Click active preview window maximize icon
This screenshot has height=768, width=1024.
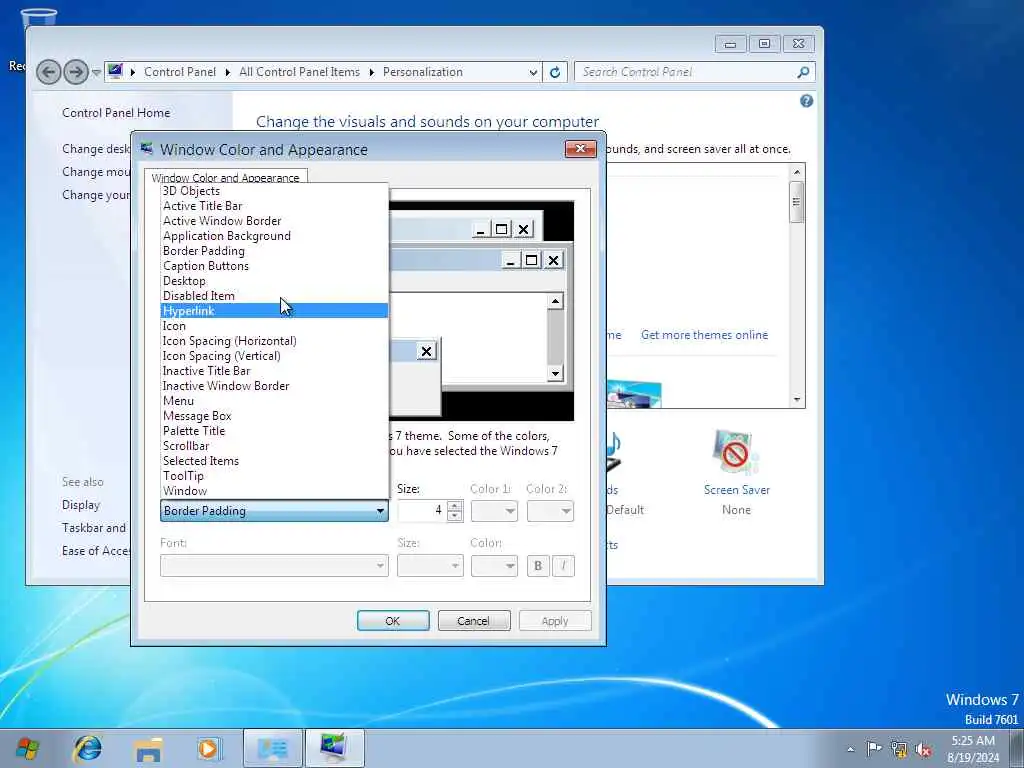532,261
